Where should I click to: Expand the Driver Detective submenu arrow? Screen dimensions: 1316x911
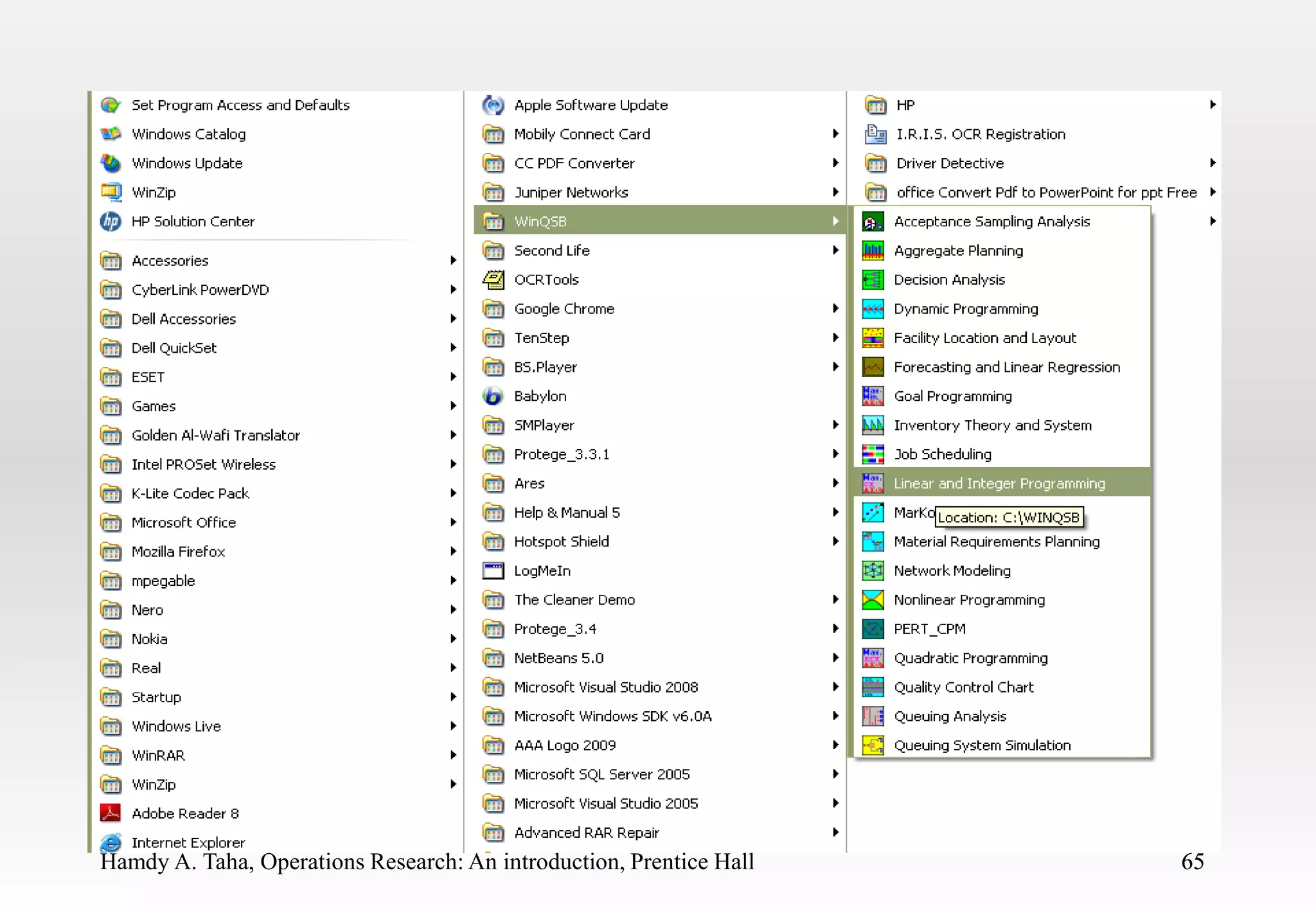pyautogui.click(x=1213, y=163)
